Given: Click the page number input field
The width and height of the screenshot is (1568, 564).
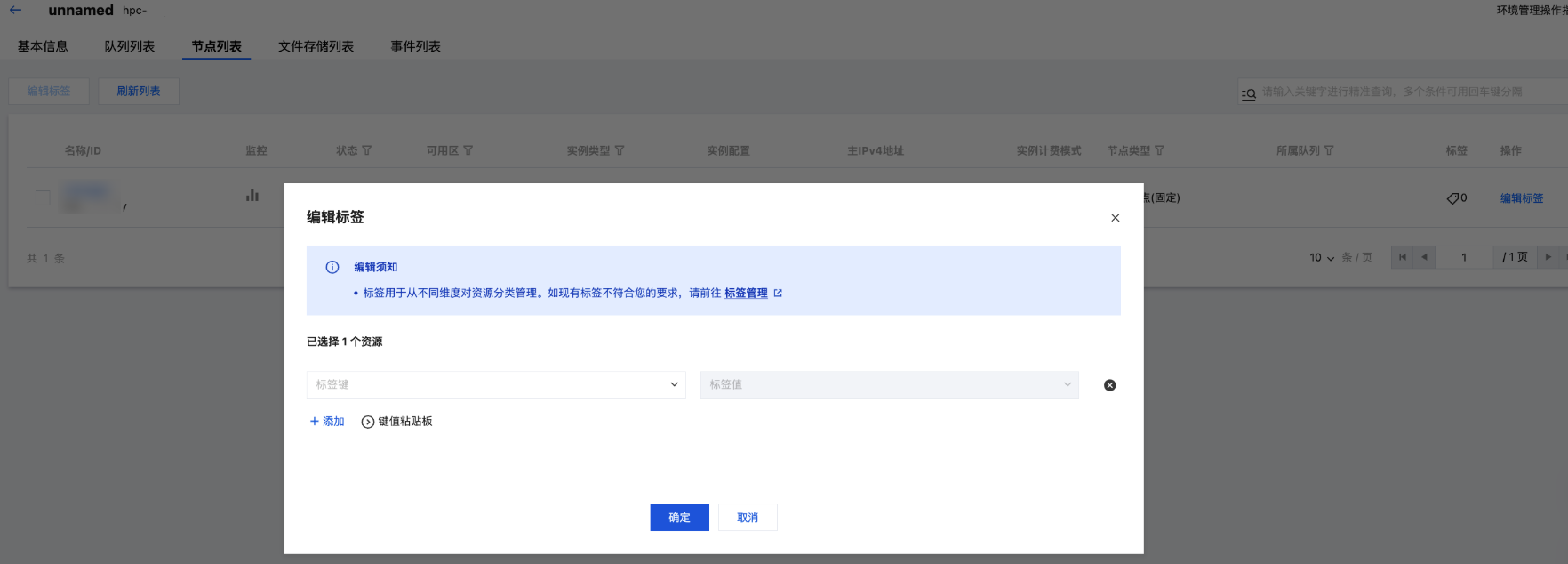Looking at the screenshot, I should click(x=1464, y=258).
